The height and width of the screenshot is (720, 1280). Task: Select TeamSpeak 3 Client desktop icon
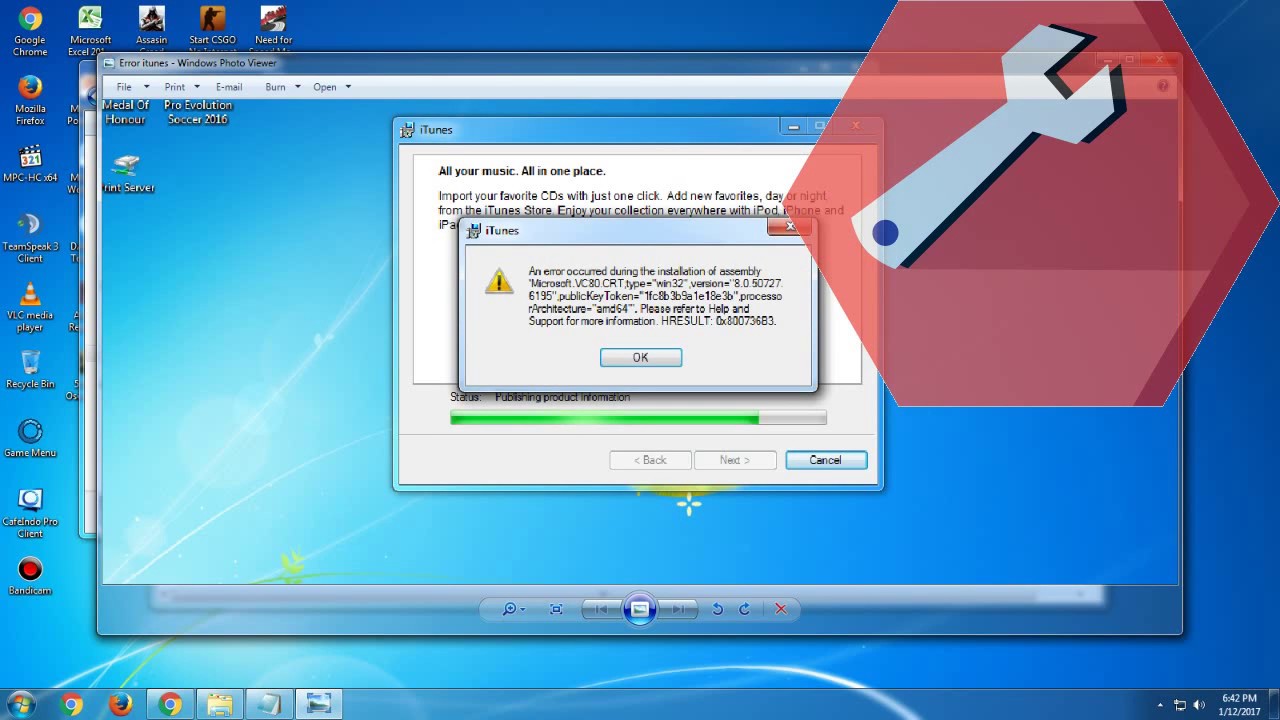pyautogui.click(x=30, y=238)
